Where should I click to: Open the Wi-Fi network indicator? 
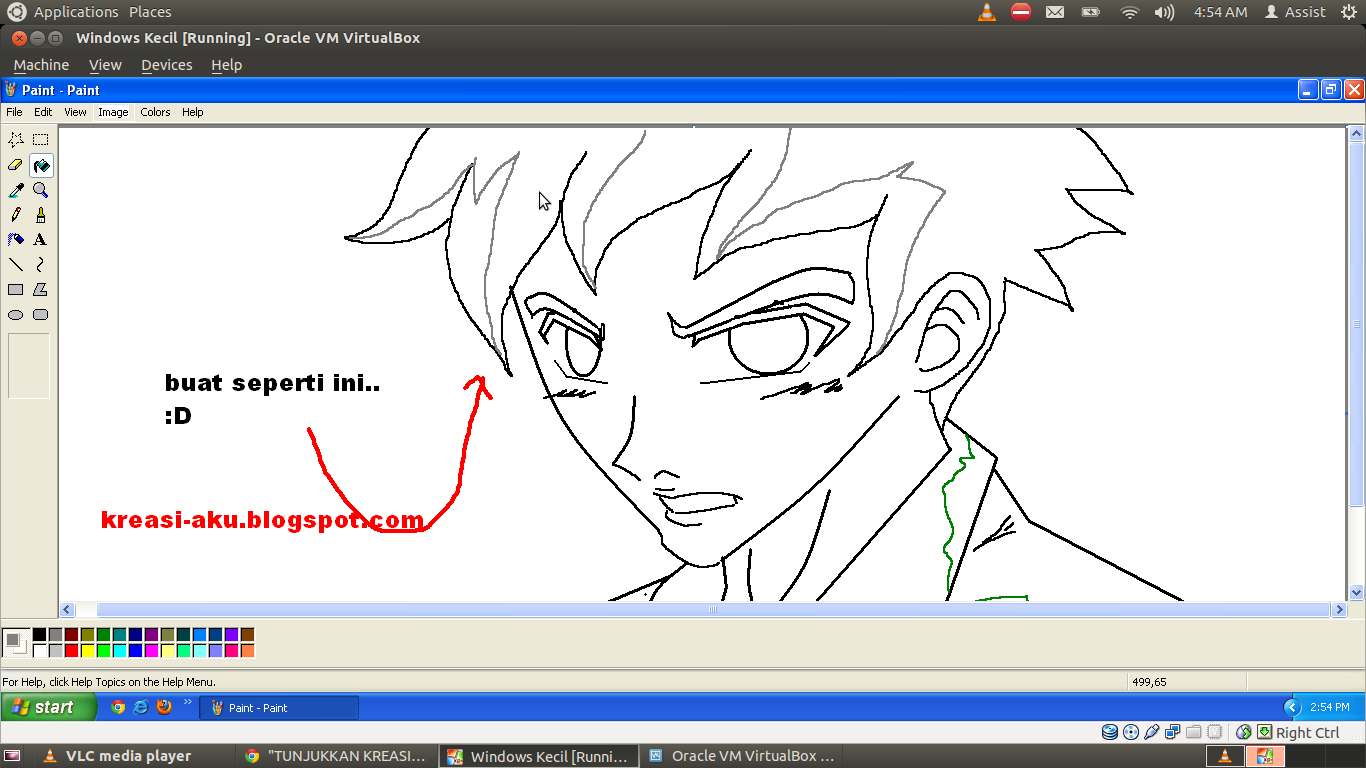pyautogui.click(x=1130, y=12)
